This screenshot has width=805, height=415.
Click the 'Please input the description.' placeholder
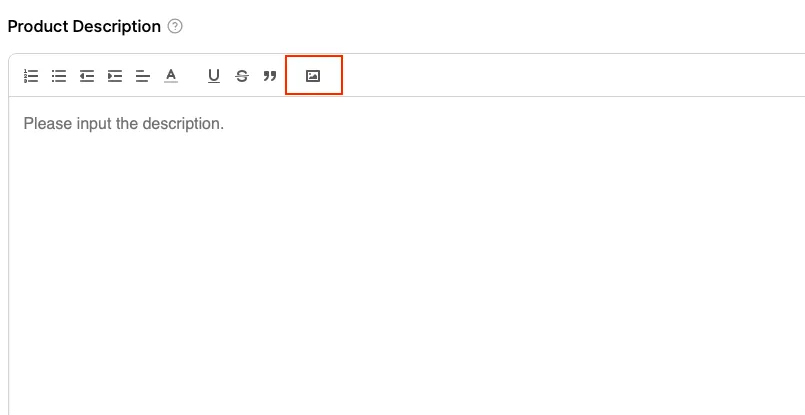click(123, 124)
